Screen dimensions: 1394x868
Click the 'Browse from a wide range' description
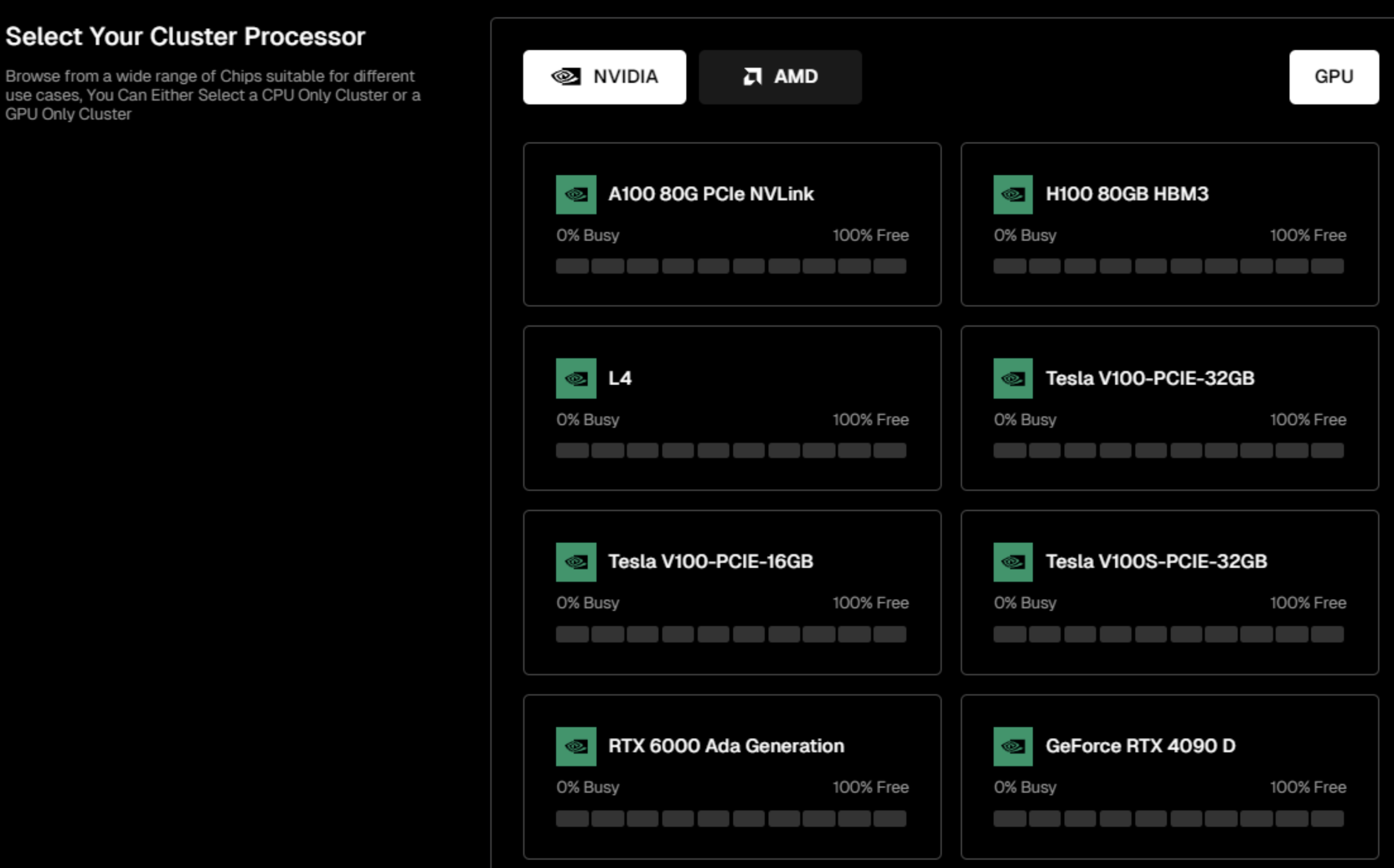(x=213, y=95)
